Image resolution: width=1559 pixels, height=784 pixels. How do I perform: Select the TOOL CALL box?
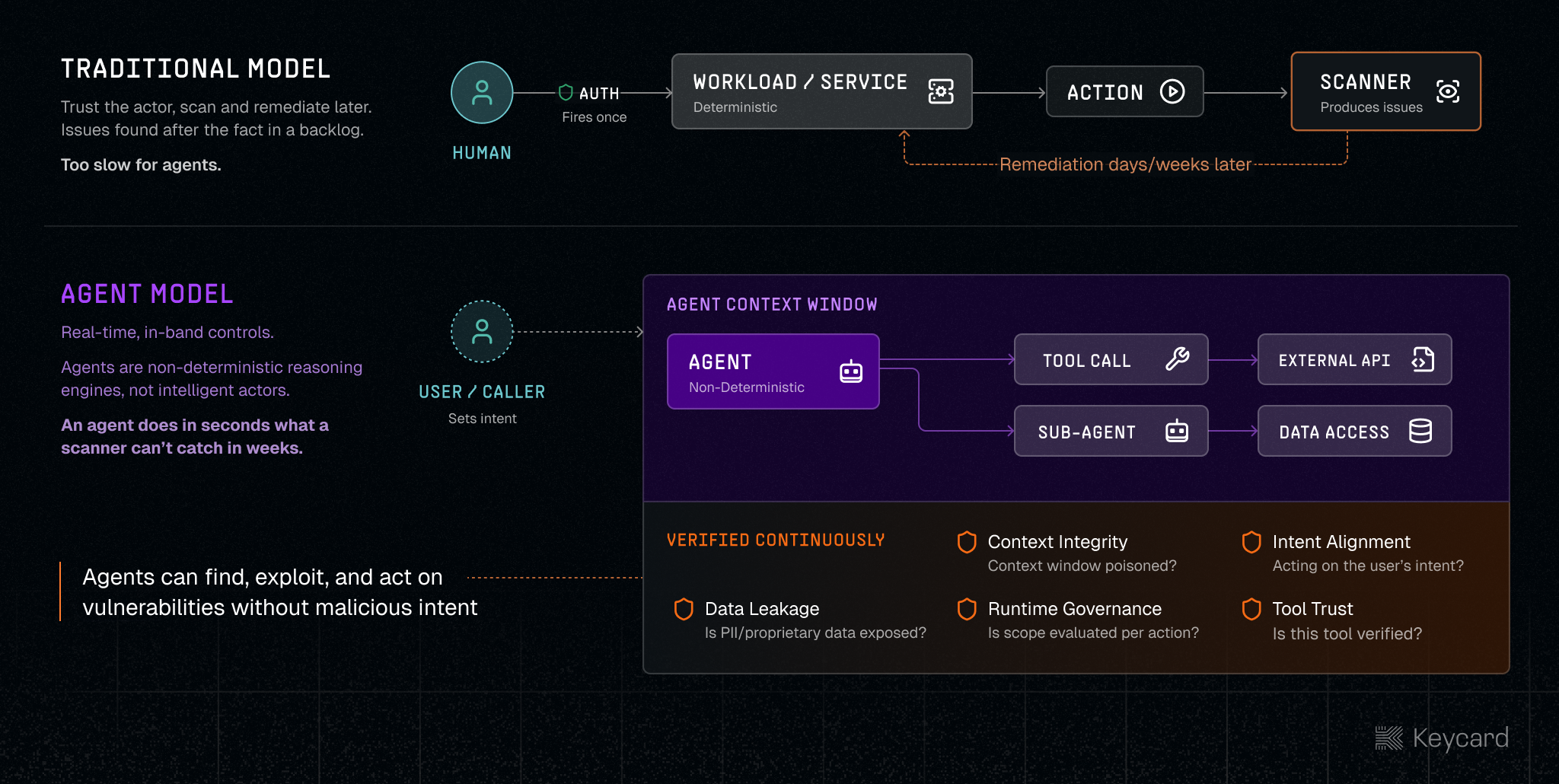1111,359
